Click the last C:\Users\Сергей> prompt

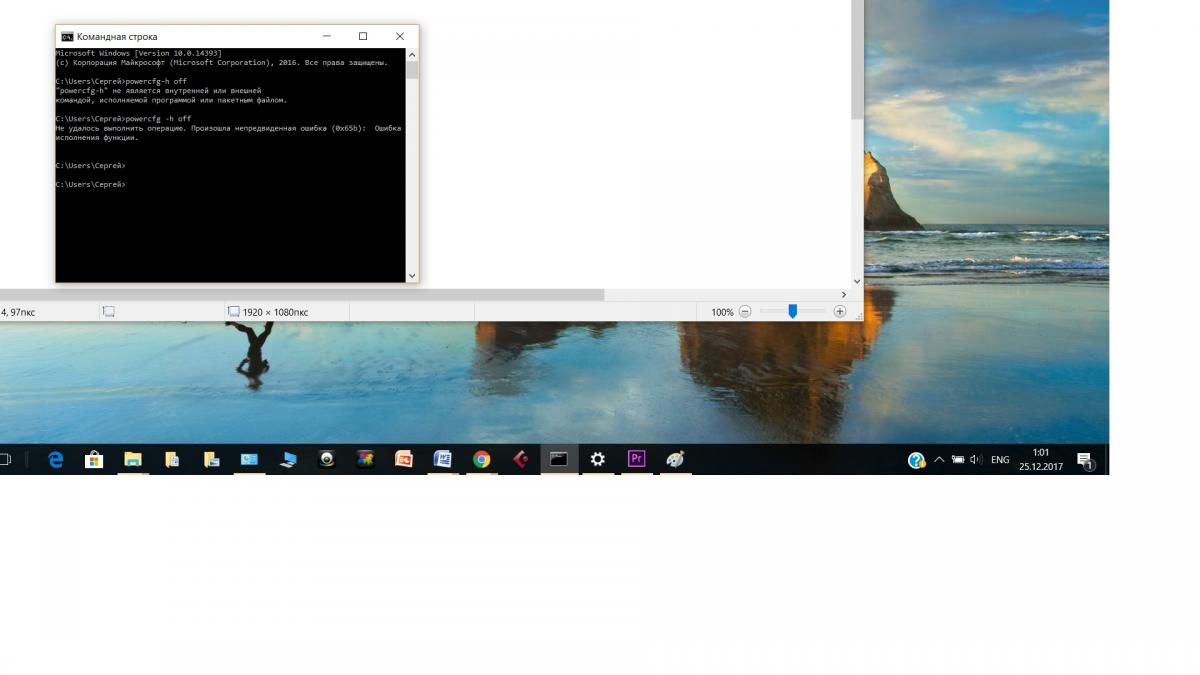coord(91,184)
